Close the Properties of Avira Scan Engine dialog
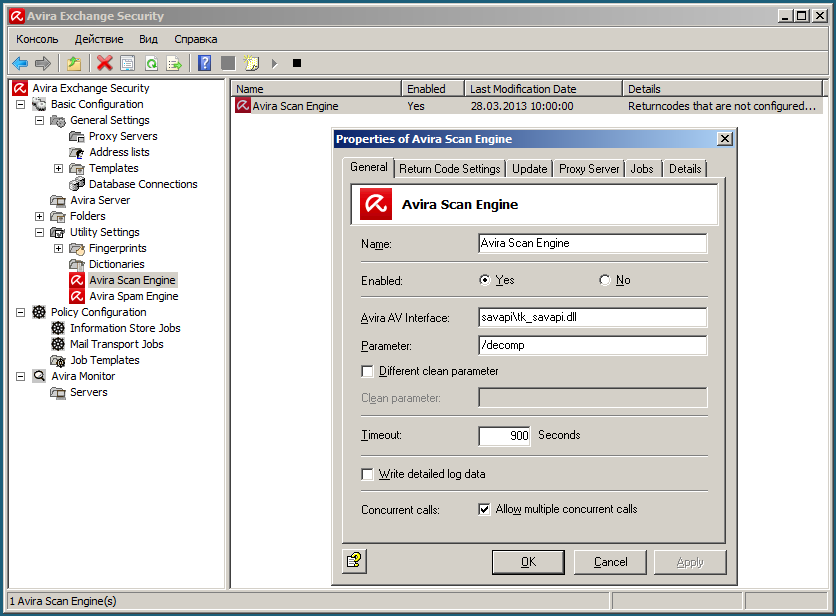Screen dimensions: 836x616 tap(725, 139)
